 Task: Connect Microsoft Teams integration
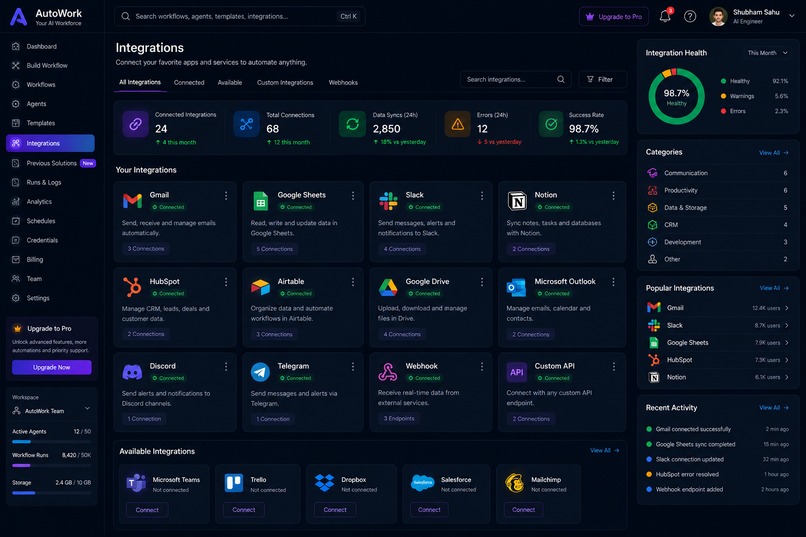pos(147,510)
